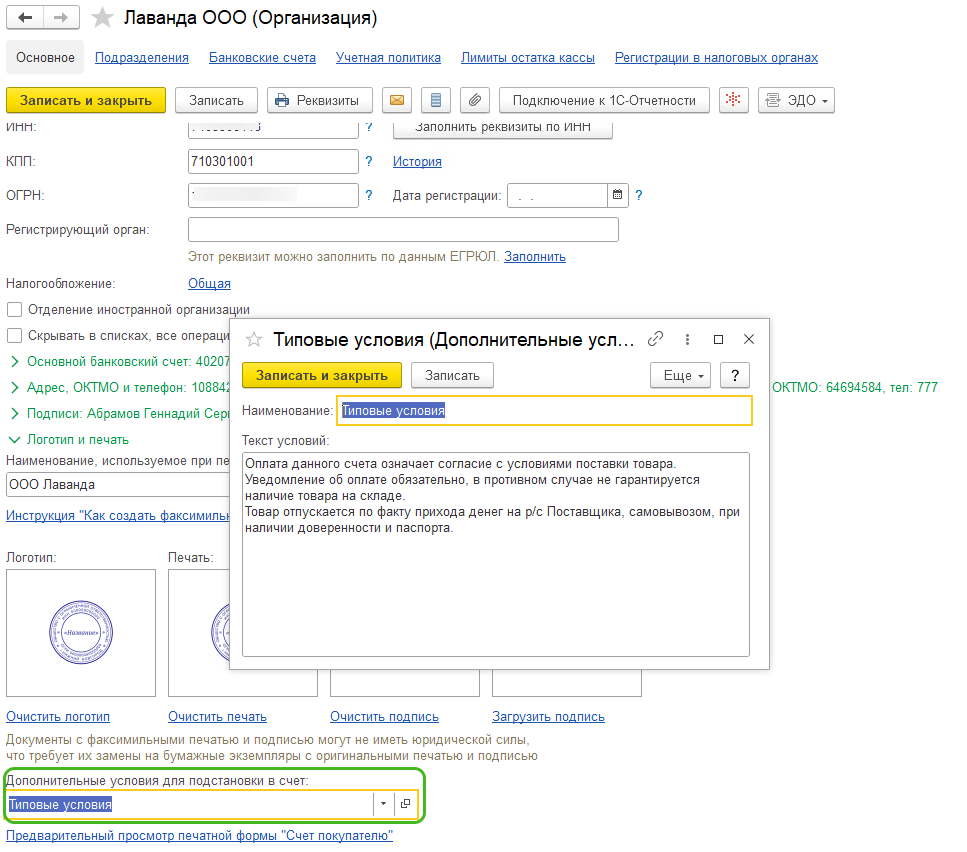Click the КПП input field
967x852 pixels.
tap(273, 162)
